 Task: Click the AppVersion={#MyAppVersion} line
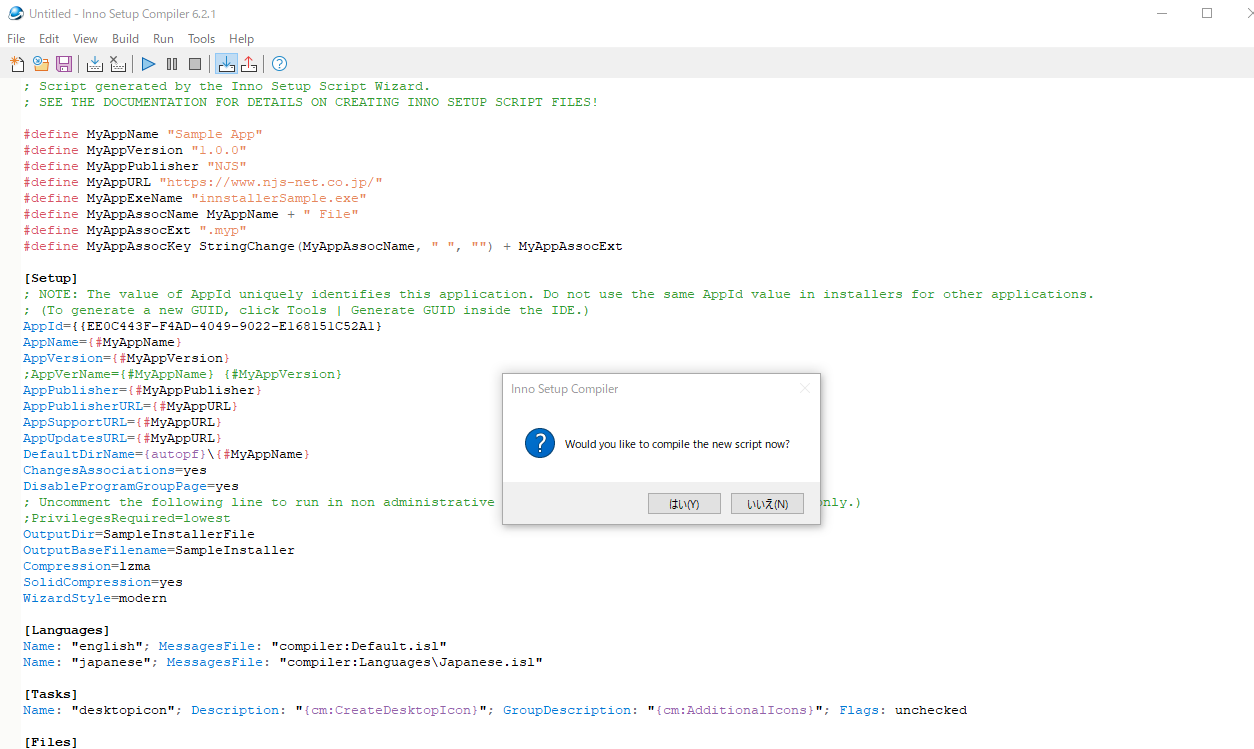click(x=127, y=358)
